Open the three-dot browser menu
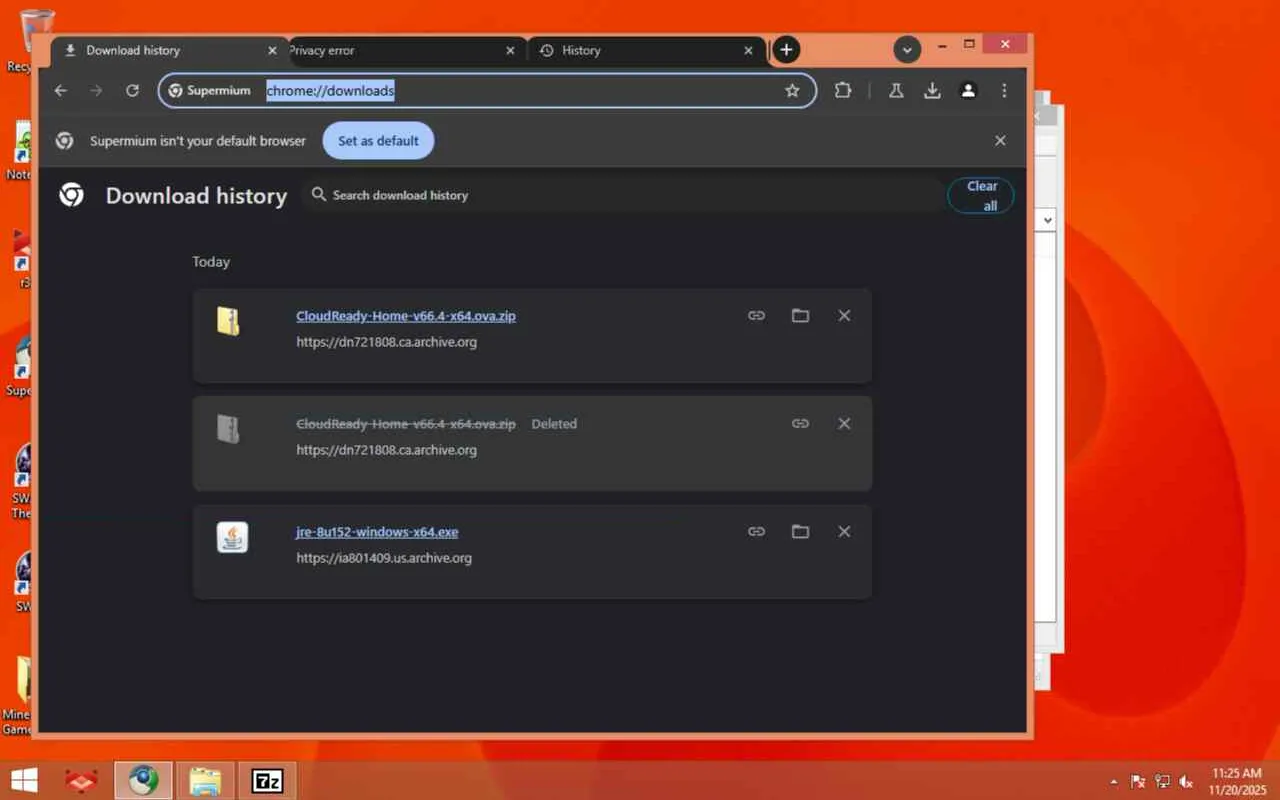The height and width of the screenshot is (800, 1280). [1004, 91]
